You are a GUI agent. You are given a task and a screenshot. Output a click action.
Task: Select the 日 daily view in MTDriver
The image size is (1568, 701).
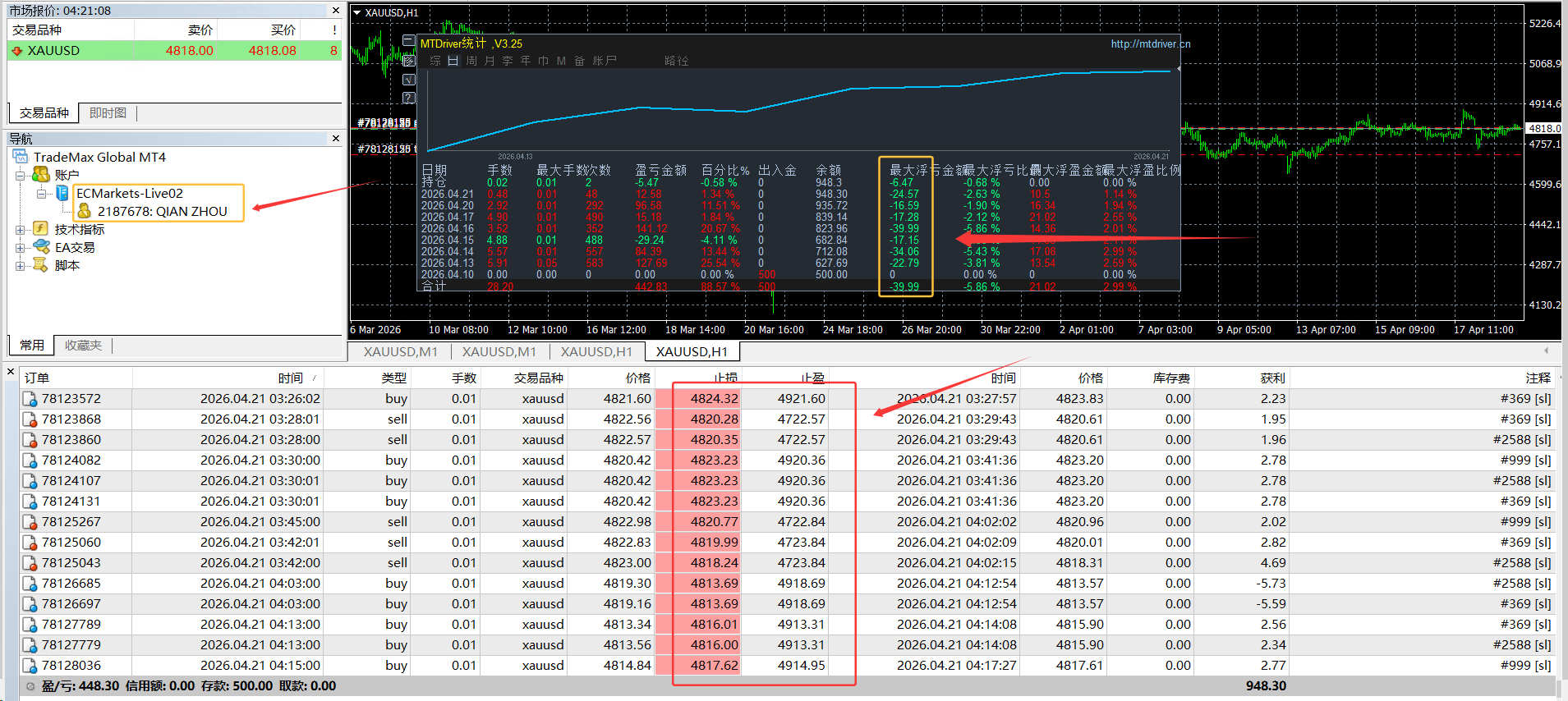pos(453,61)
